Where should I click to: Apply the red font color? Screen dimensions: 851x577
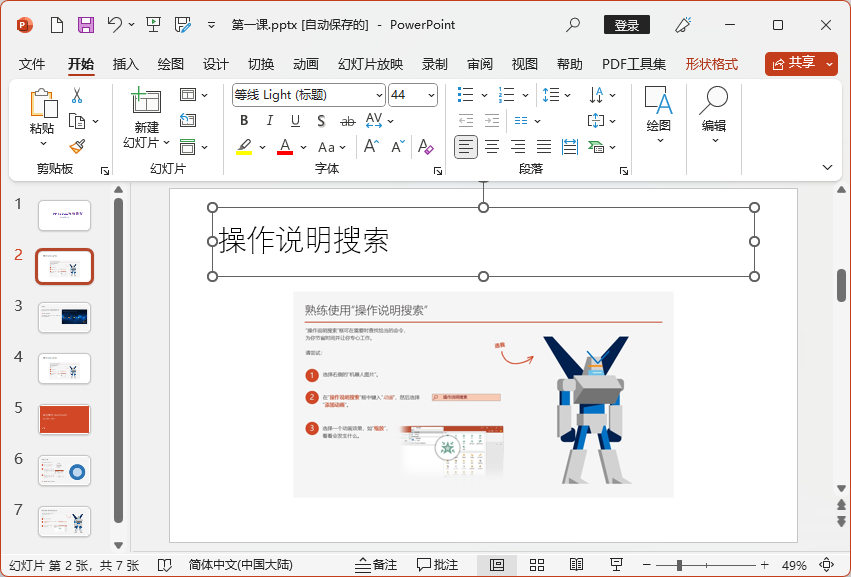pos(285,147)
